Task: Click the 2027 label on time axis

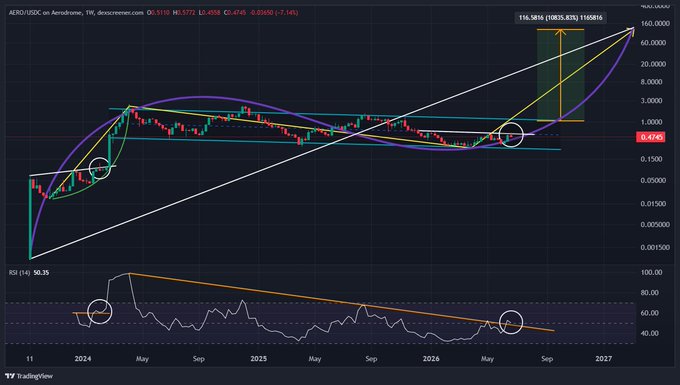Action: (604, 359)
